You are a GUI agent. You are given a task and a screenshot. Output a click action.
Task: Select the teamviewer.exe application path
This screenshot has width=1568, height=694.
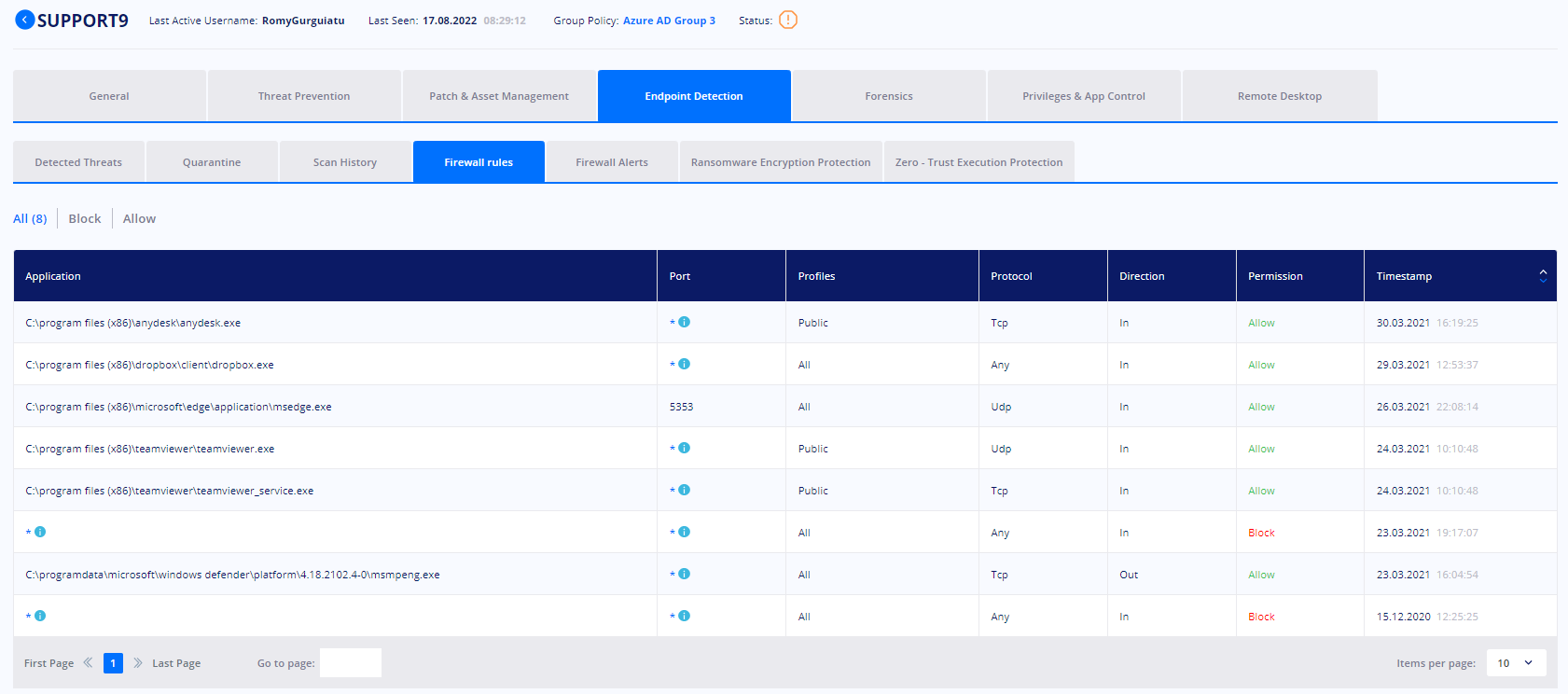pos(150,449)
